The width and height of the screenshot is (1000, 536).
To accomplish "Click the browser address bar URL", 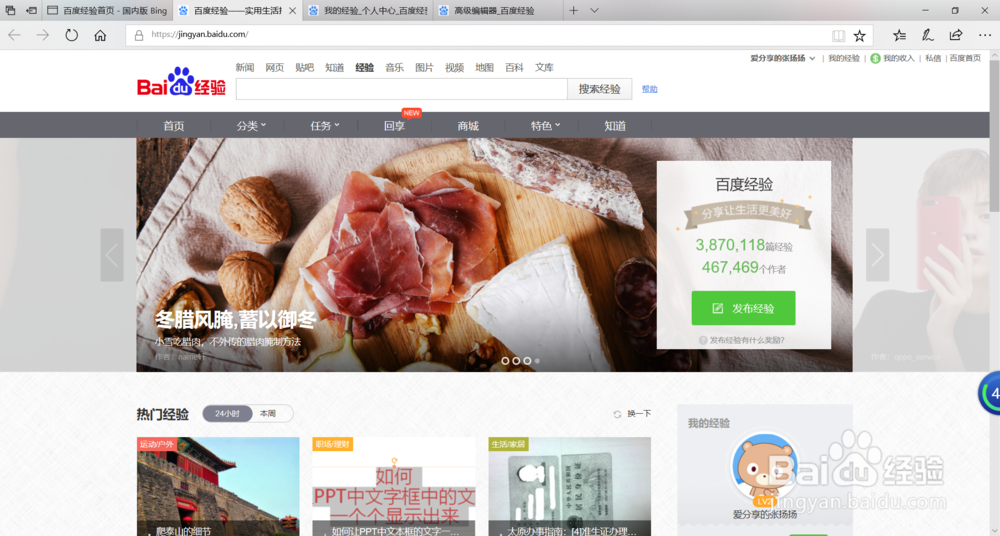I will [x=200, y=34].
